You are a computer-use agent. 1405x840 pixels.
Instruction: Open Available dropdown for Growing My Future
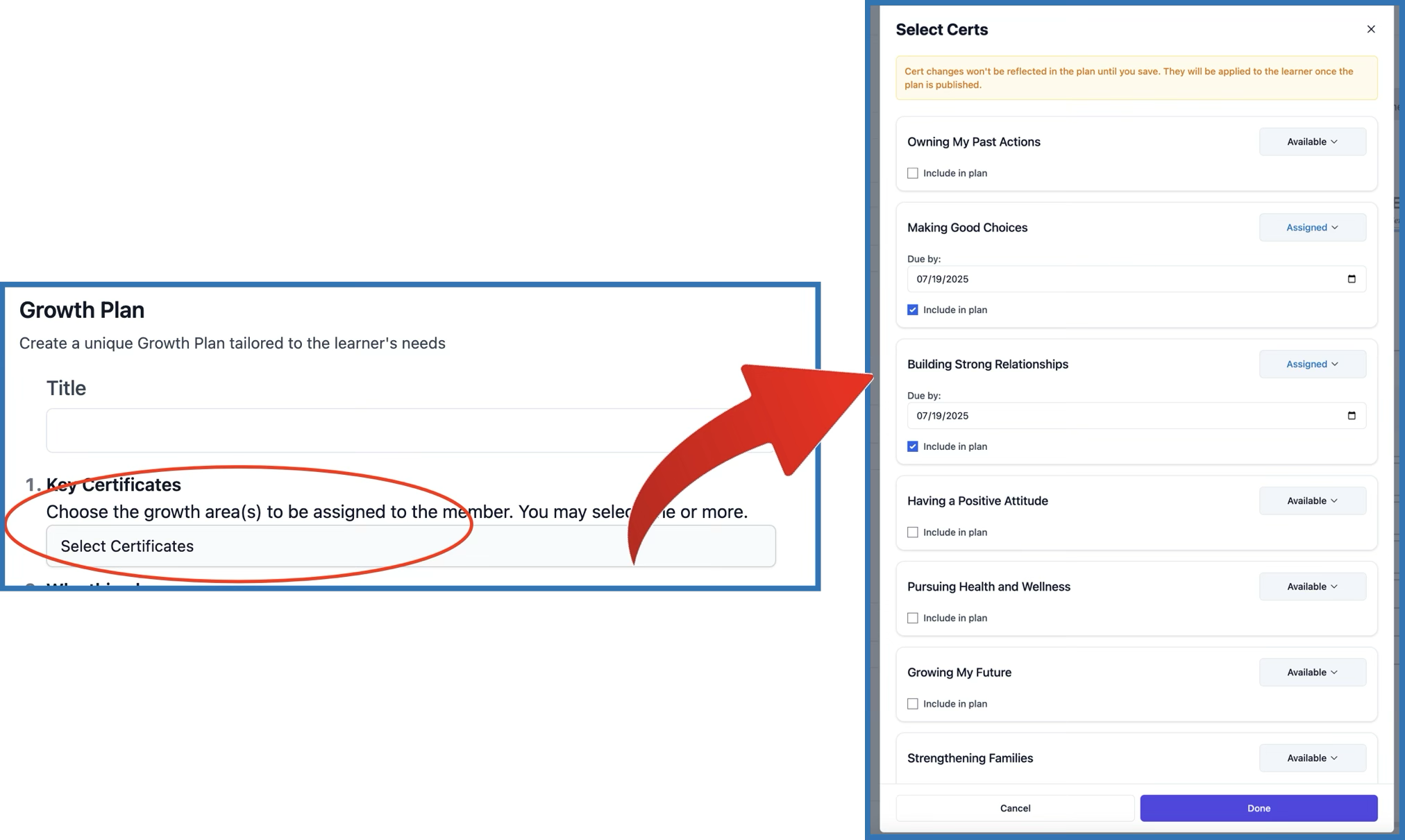[x=1312, y=673]
